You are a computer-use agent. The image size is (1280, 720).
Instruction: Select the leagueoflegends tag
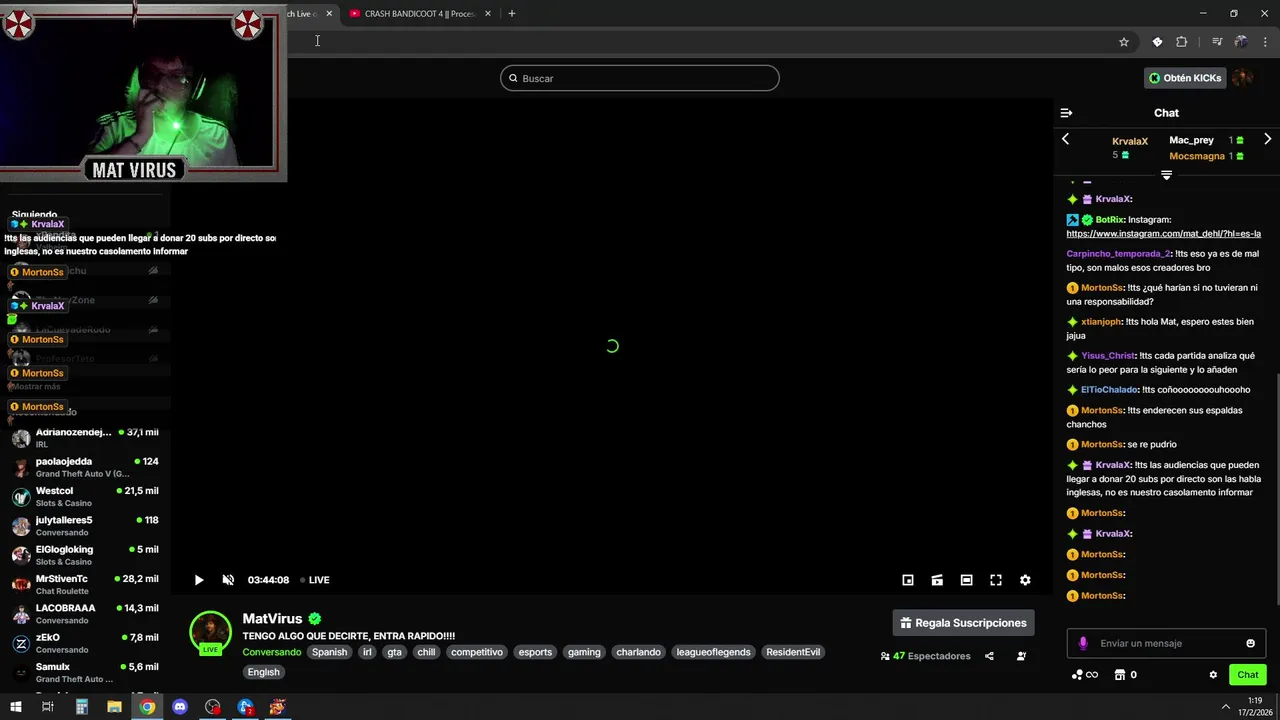(713, 652)
